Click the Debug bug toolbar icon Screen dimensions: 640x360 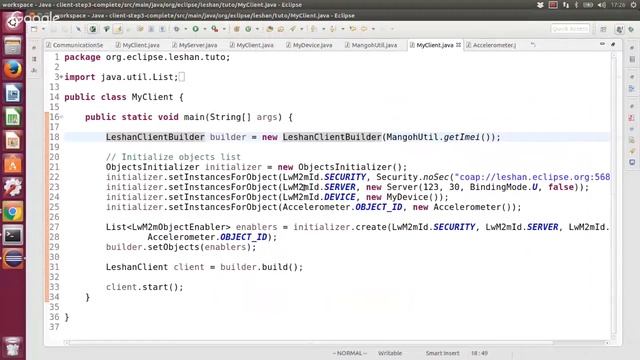coord(177,29)
